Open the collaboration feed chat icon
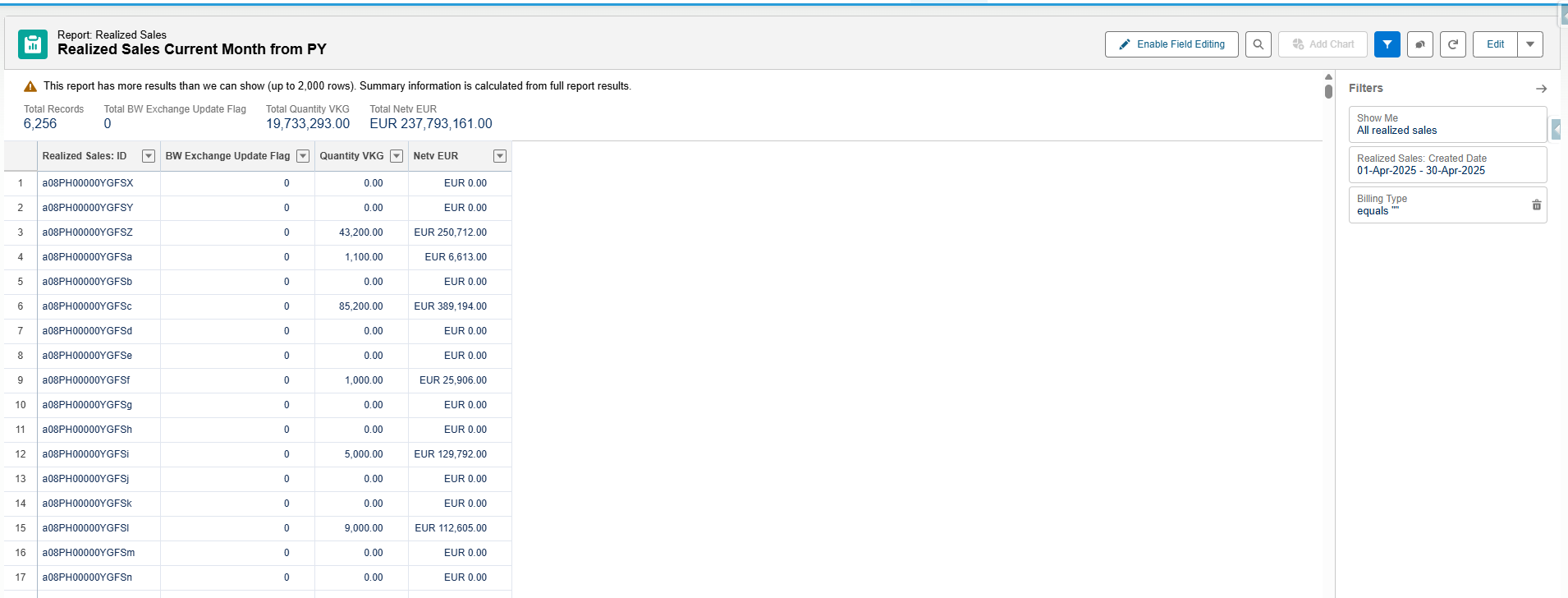The image size is (1568, 598). [x=1419, y=44]
